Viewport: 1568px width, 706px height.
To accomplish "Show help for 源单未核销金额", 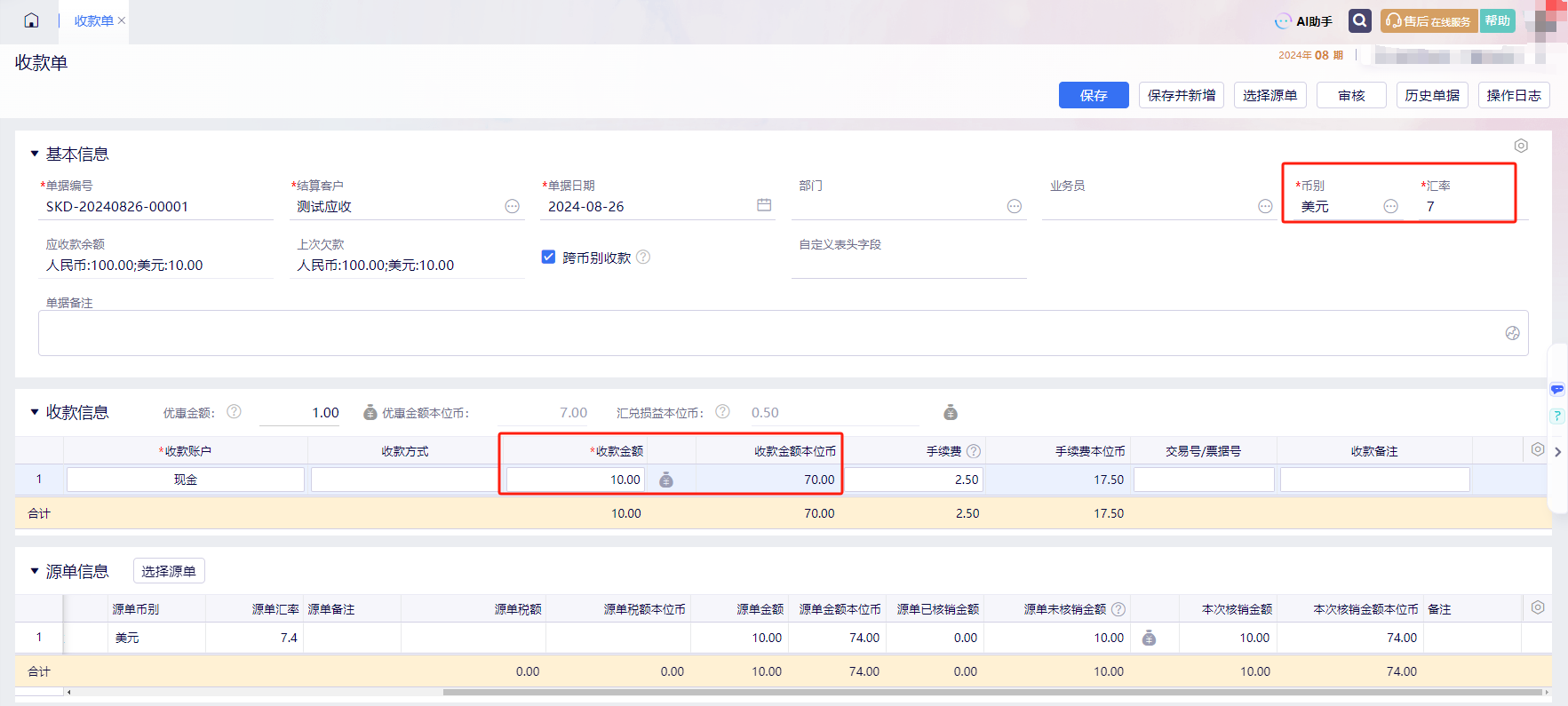I will (1118, 609).
